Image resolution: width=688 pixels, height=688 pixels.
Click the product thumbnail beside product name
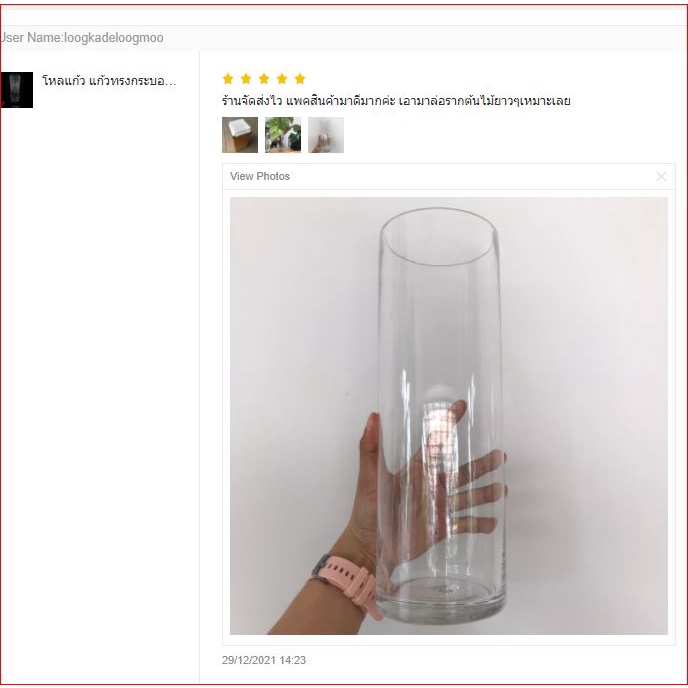pos(16,90)
